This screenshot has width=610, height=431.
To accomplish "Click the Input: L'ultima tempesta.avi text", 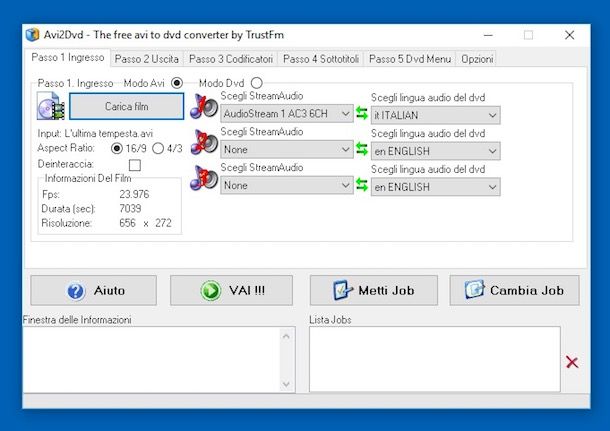I will pyautogui.click(x=95, y=133).
